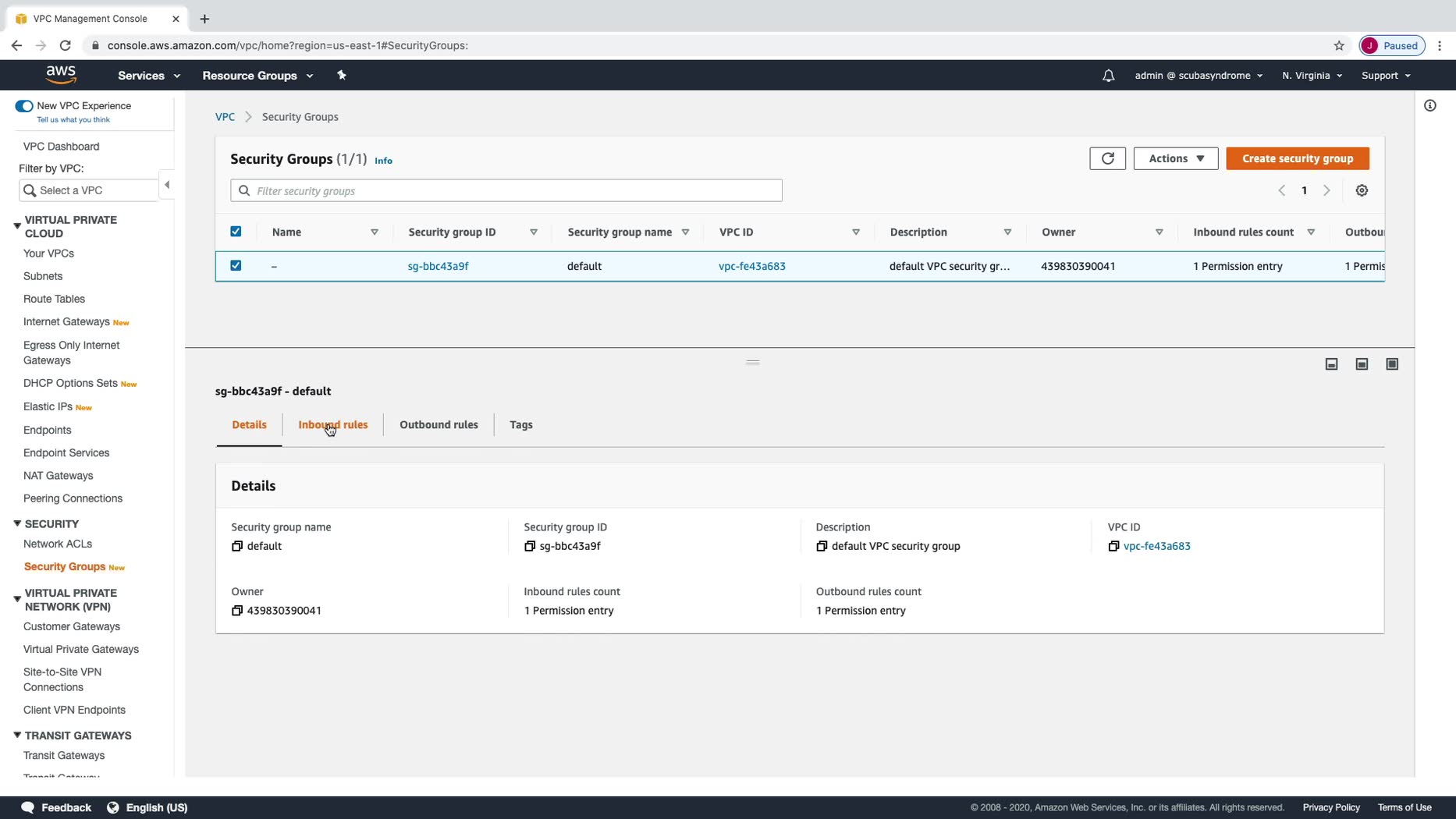The width and height of the screenshot is (1456, 819).
Task: Go to previous page of security groups
Action: coord(1281,190)
